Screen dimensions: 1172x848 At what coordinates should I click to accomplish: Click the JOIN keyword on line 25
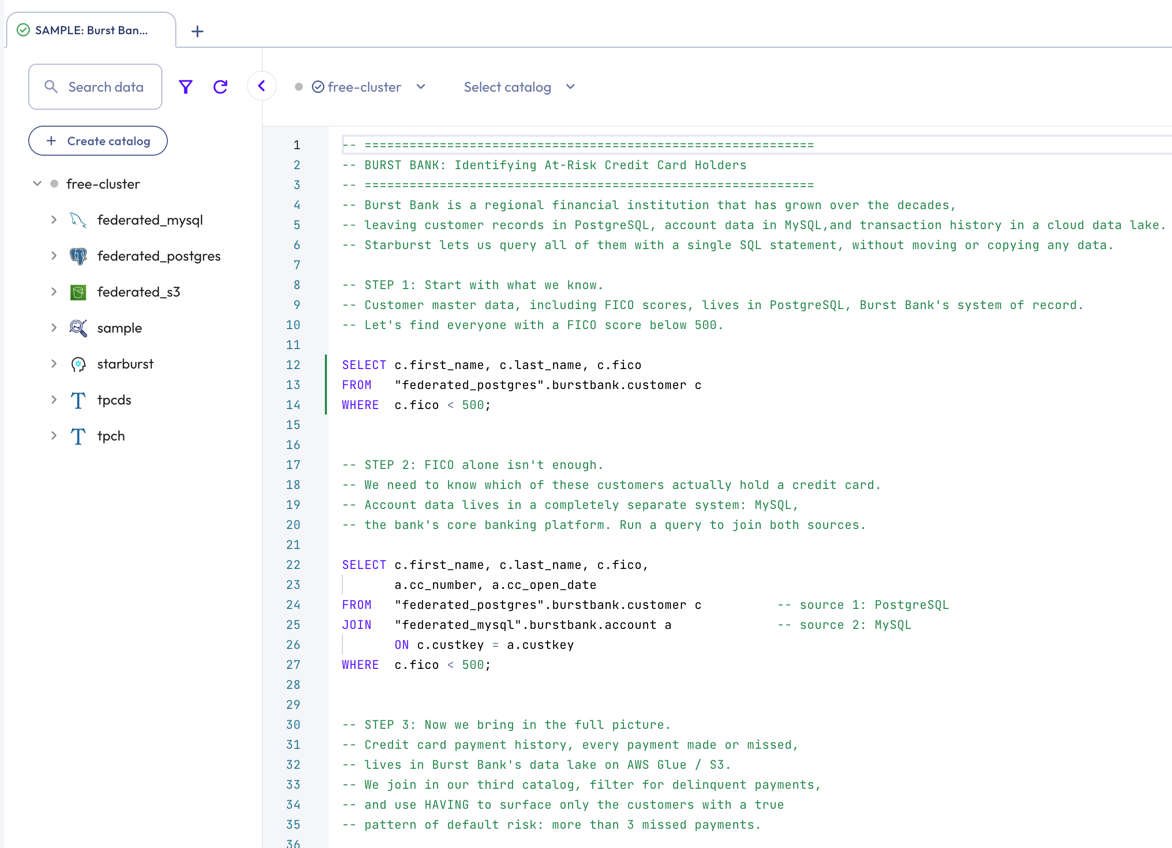(357, 625)
